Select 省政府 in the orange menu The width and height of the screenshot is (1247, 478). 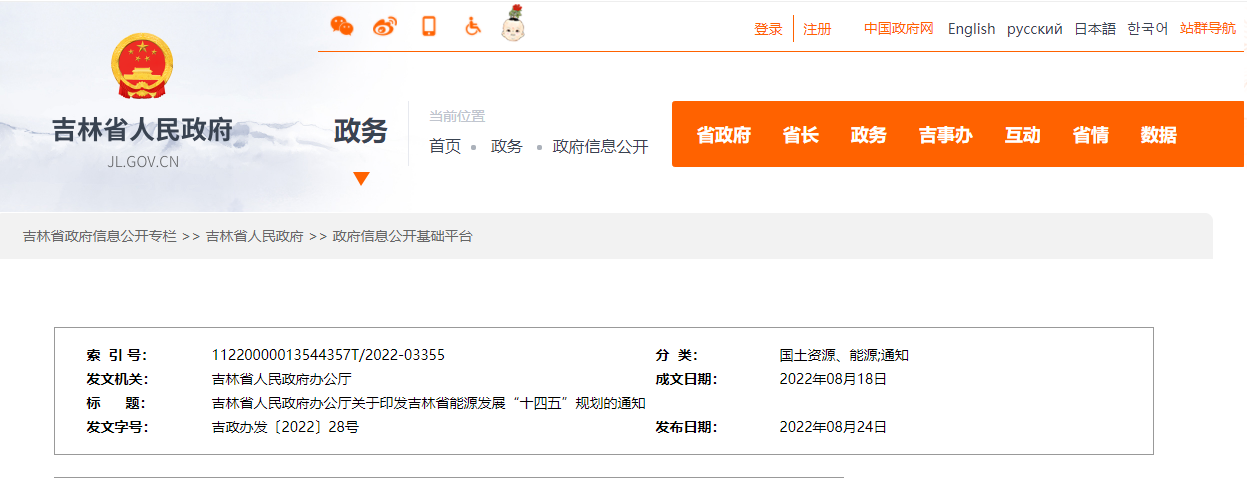[723, 135]
